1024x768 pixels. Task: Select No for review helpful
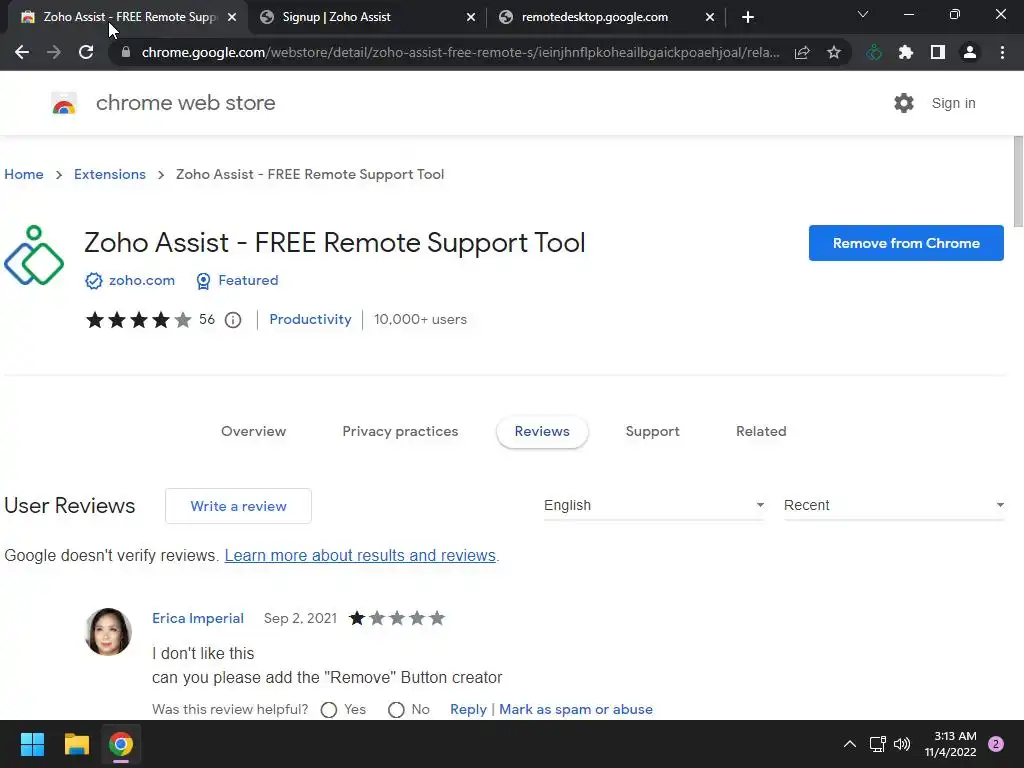[396, 710]
